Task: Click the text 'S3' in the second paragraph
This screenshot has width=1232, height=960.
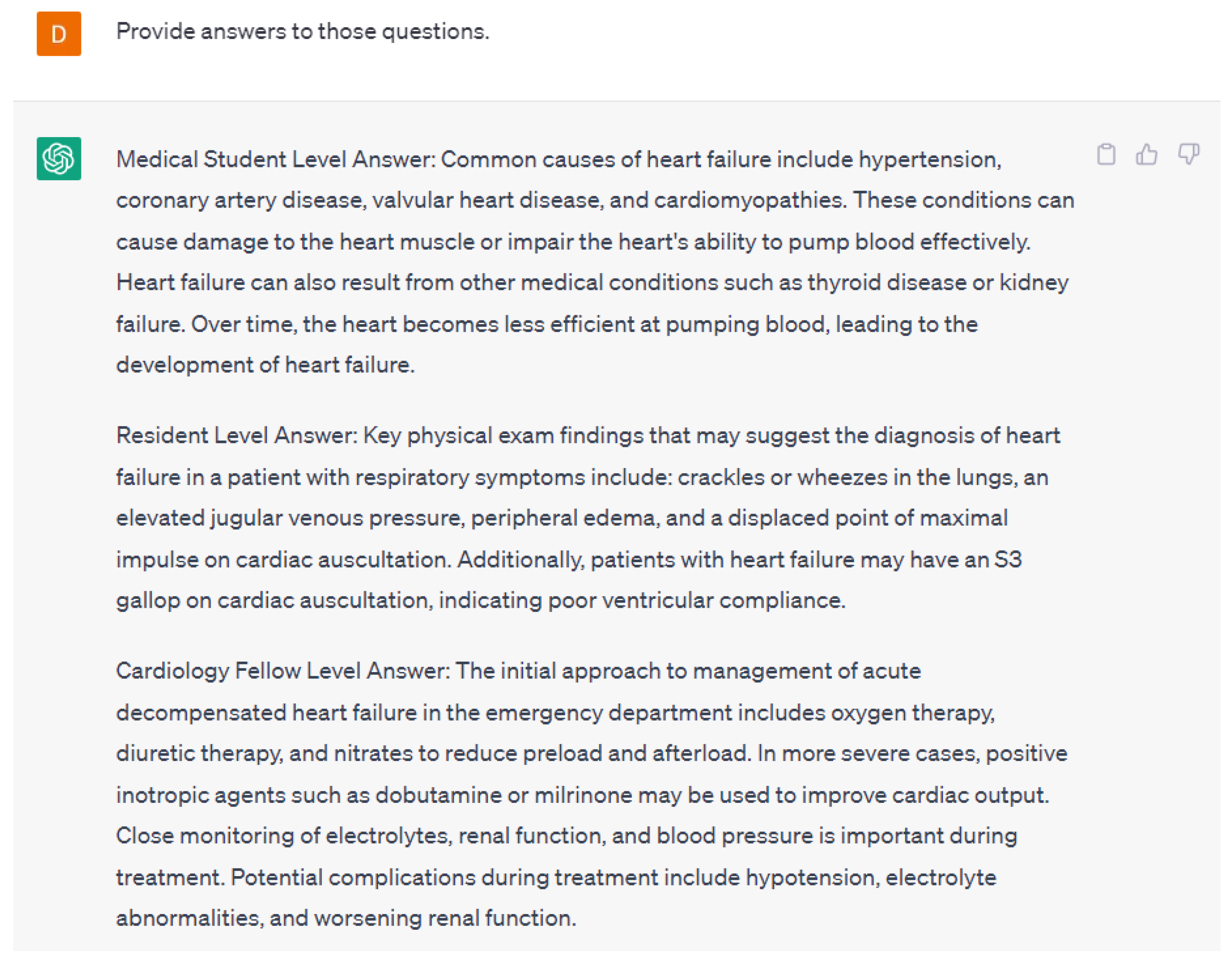Action: 1008,560
